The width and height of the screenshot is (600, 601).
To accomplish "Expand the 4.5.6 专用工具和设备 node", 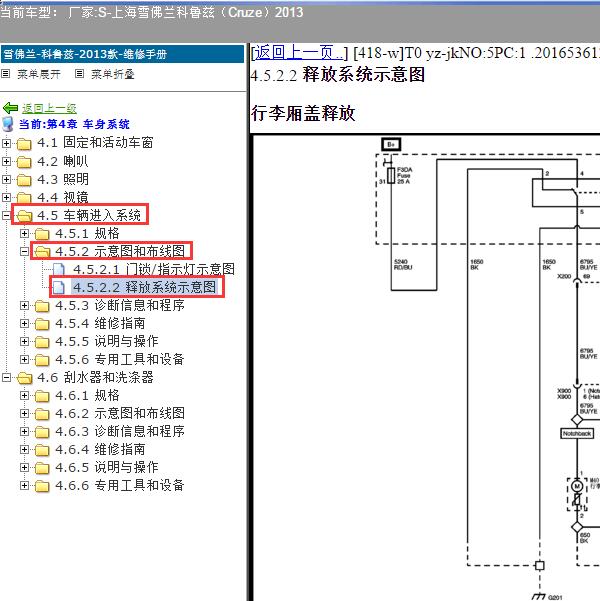I will (24, 360).
